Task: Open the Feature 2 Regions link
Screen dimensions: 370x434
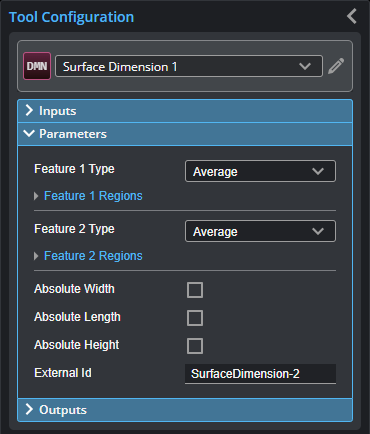Action: pos(93,256)
